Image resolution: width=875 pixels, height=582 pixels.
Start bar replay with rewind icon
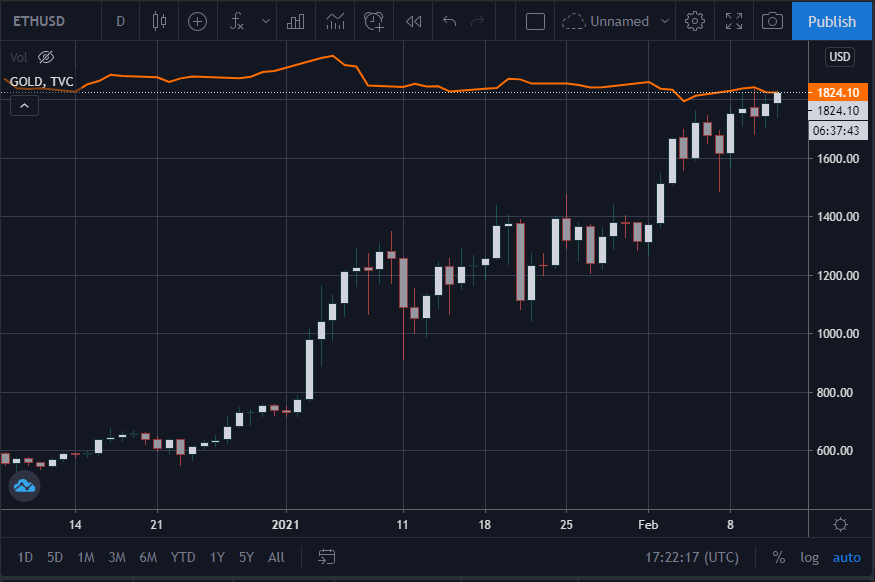click(414, 21)
